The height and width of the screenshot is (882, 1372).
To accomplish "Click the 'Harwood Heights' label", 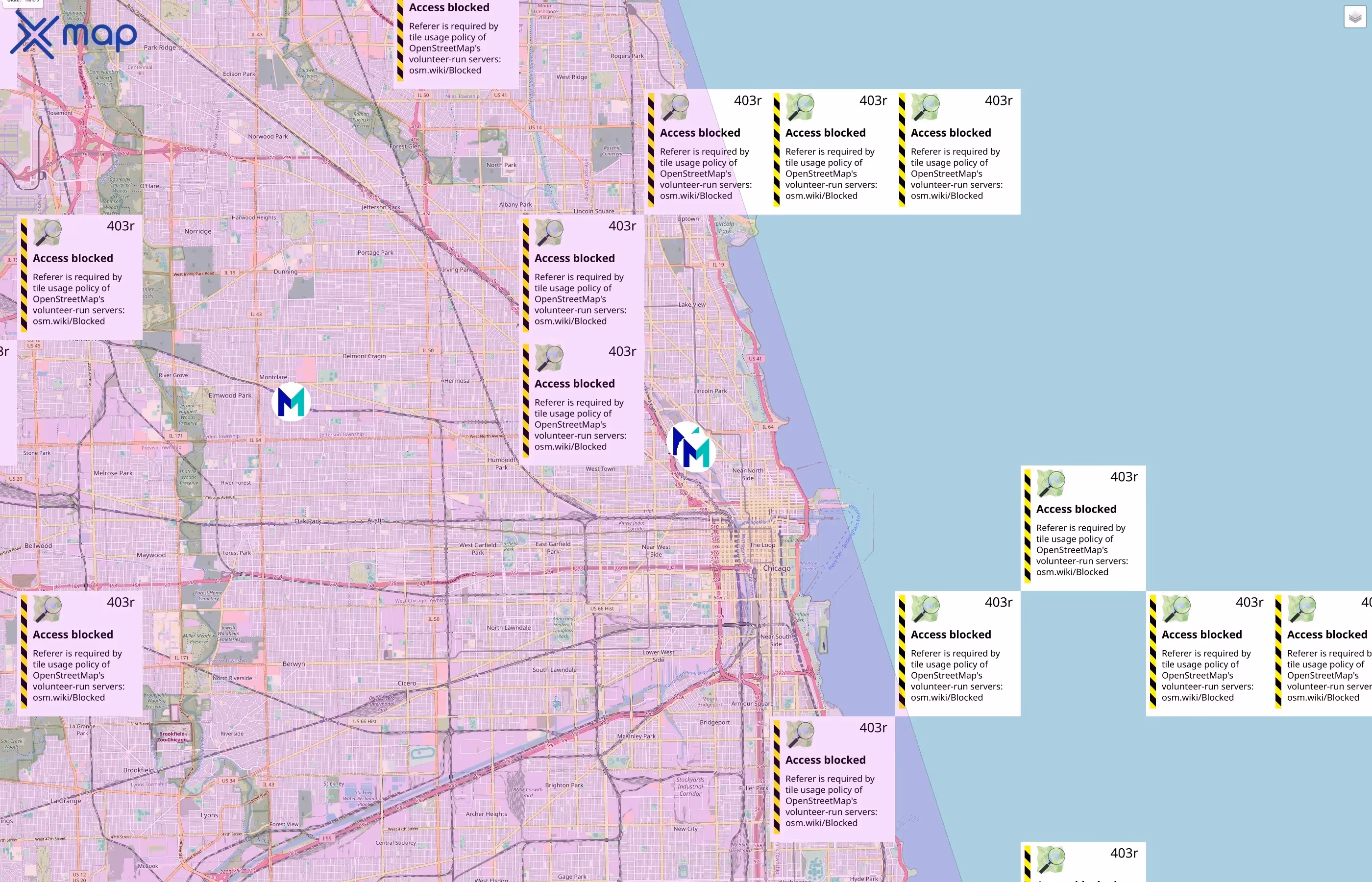I will (254, 218).
